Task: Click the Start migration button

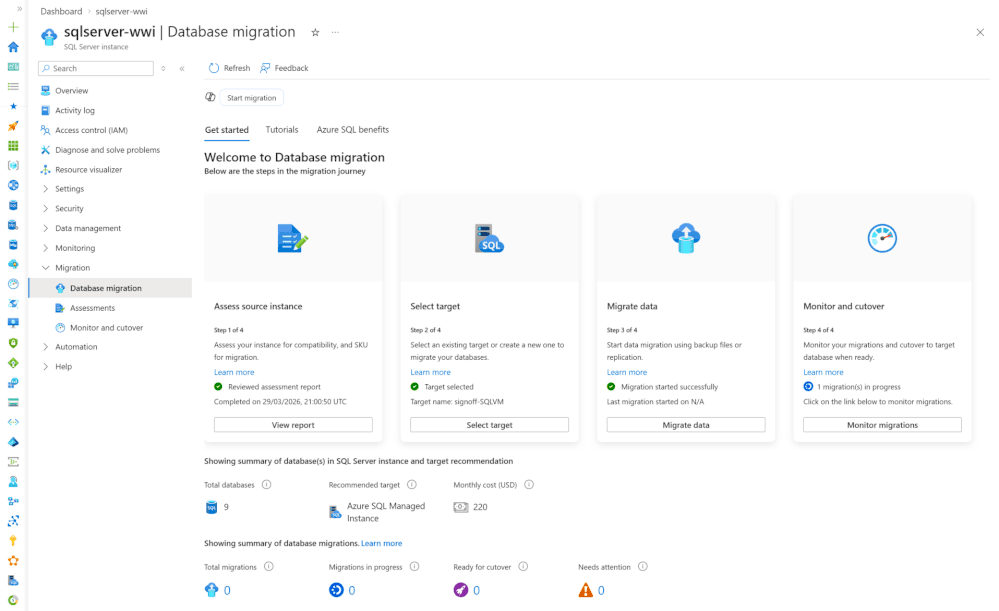Action: 252,98
